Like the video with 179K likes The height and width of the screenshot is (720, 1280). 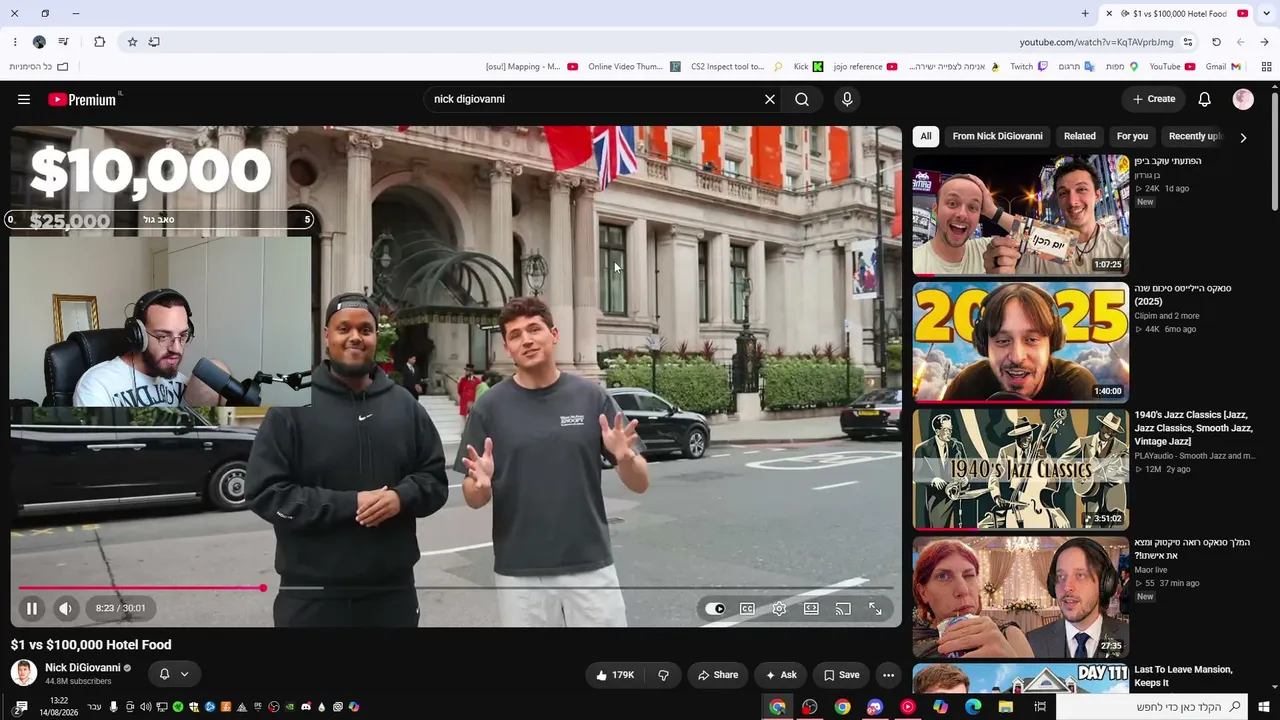[616, 675]
